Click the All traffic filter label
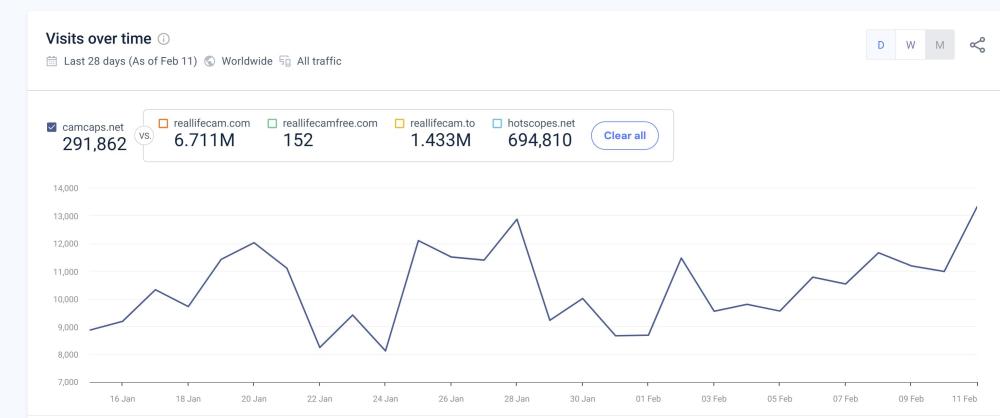Screen dimensions: 1000x418 319,62
